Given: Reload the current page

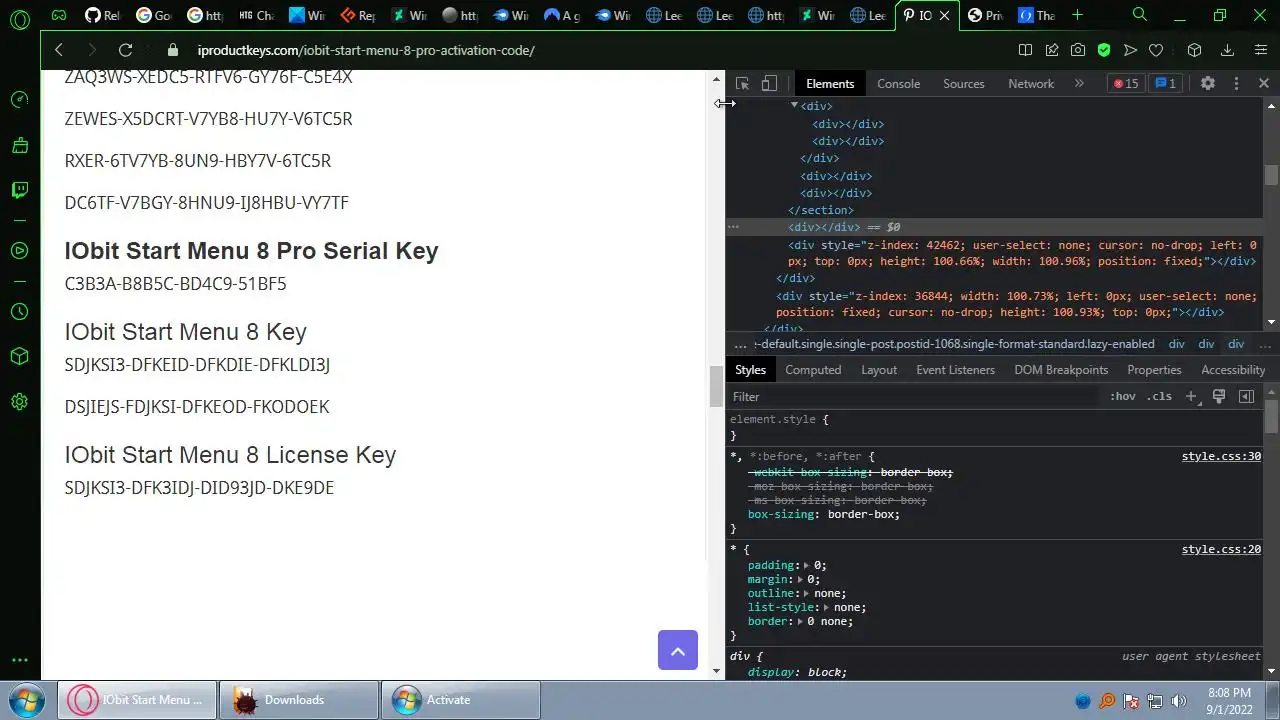Looking at the screenshot, I should pyautogui.click(x=125, y=50).
